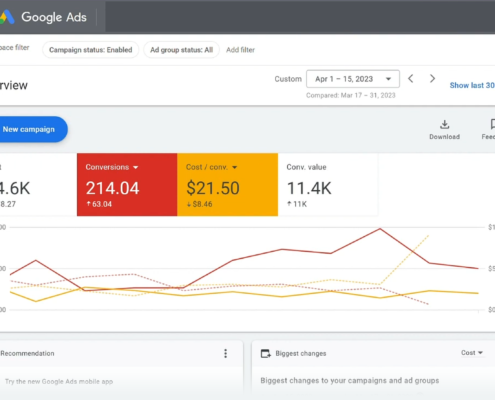Click Try the new Google Ads mobile app
The image size is (495, 400).
click(59, 381)
